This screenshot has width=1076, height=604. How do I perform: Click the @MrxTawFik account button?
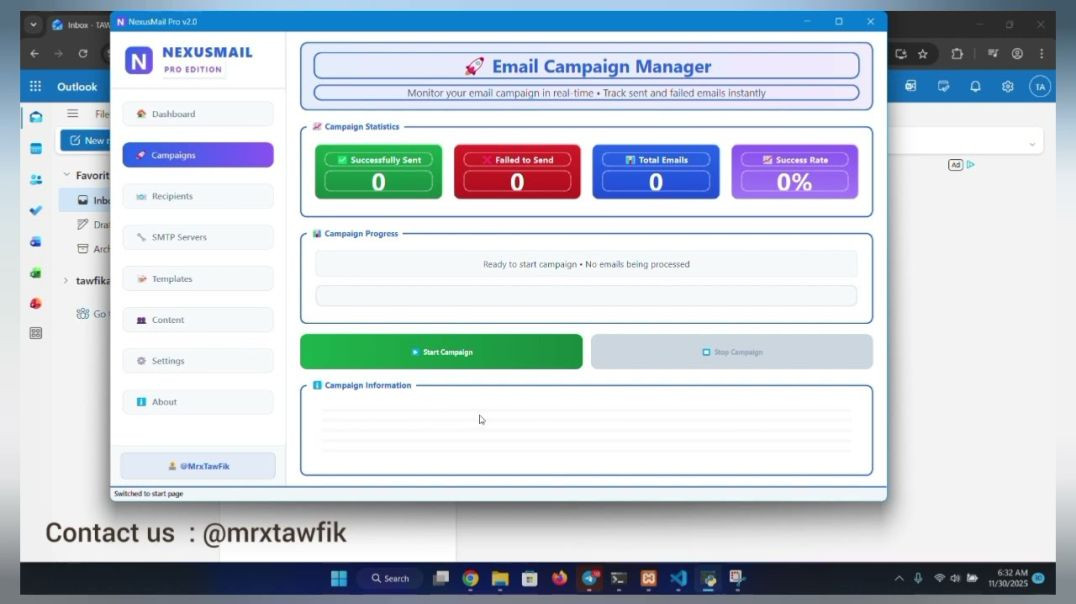(x=197, y=465)
